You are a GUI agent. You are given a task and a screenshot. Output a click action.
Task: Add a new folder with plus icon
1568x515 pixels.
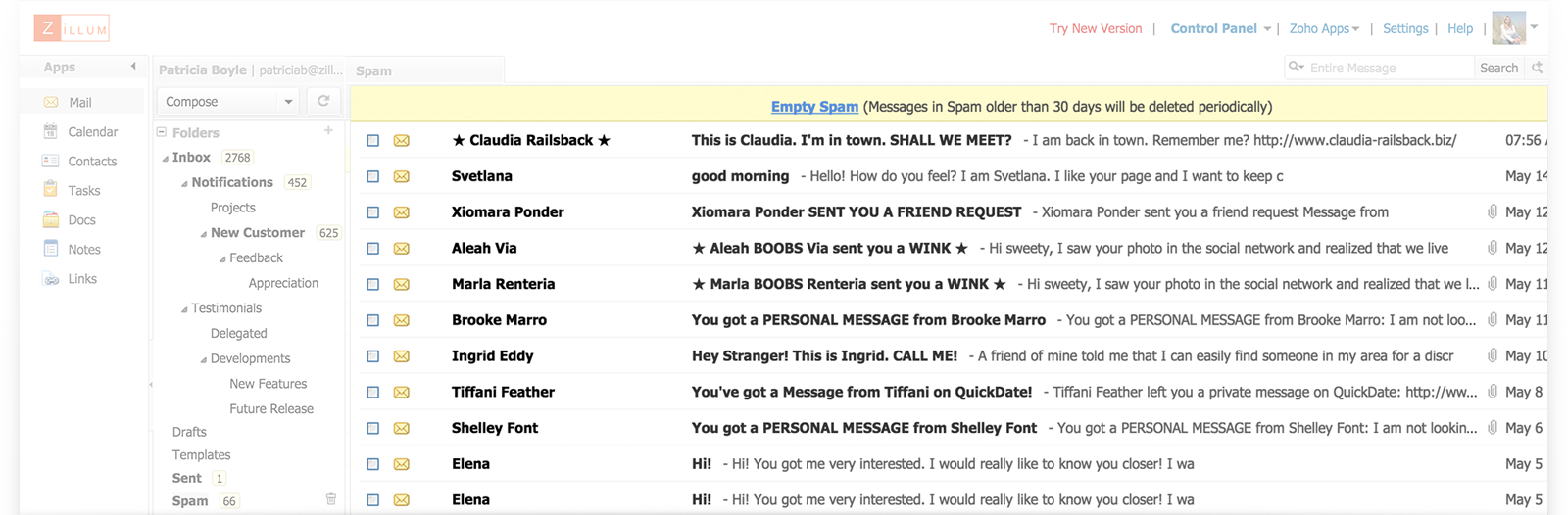(328, 130)
